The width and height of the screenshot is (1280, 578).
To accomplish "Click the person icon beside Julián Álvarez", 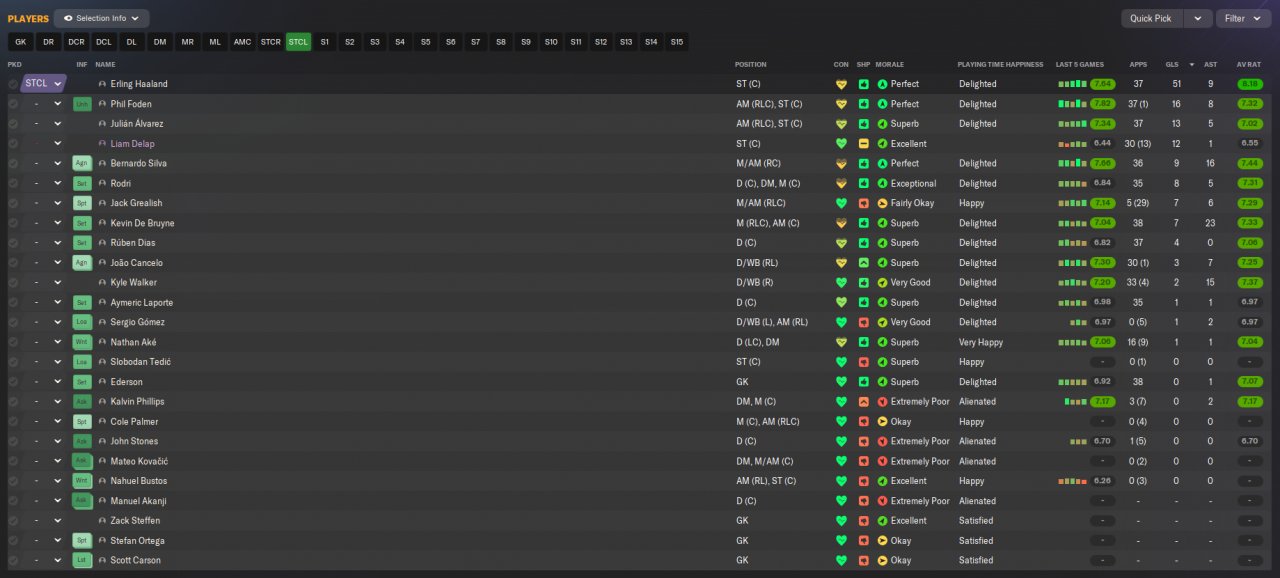I will [102, 124].
